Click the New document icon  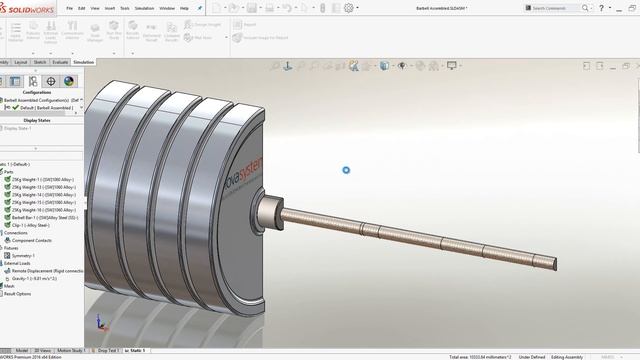pyautogui.click(x=216, y=8)
